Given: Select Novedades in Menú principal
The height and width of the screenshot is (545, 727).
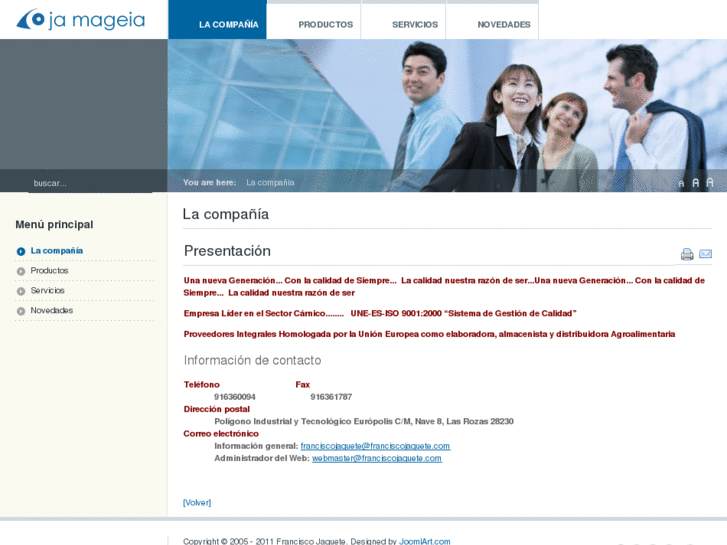Looking at the screenshot, I should point(51,310).
